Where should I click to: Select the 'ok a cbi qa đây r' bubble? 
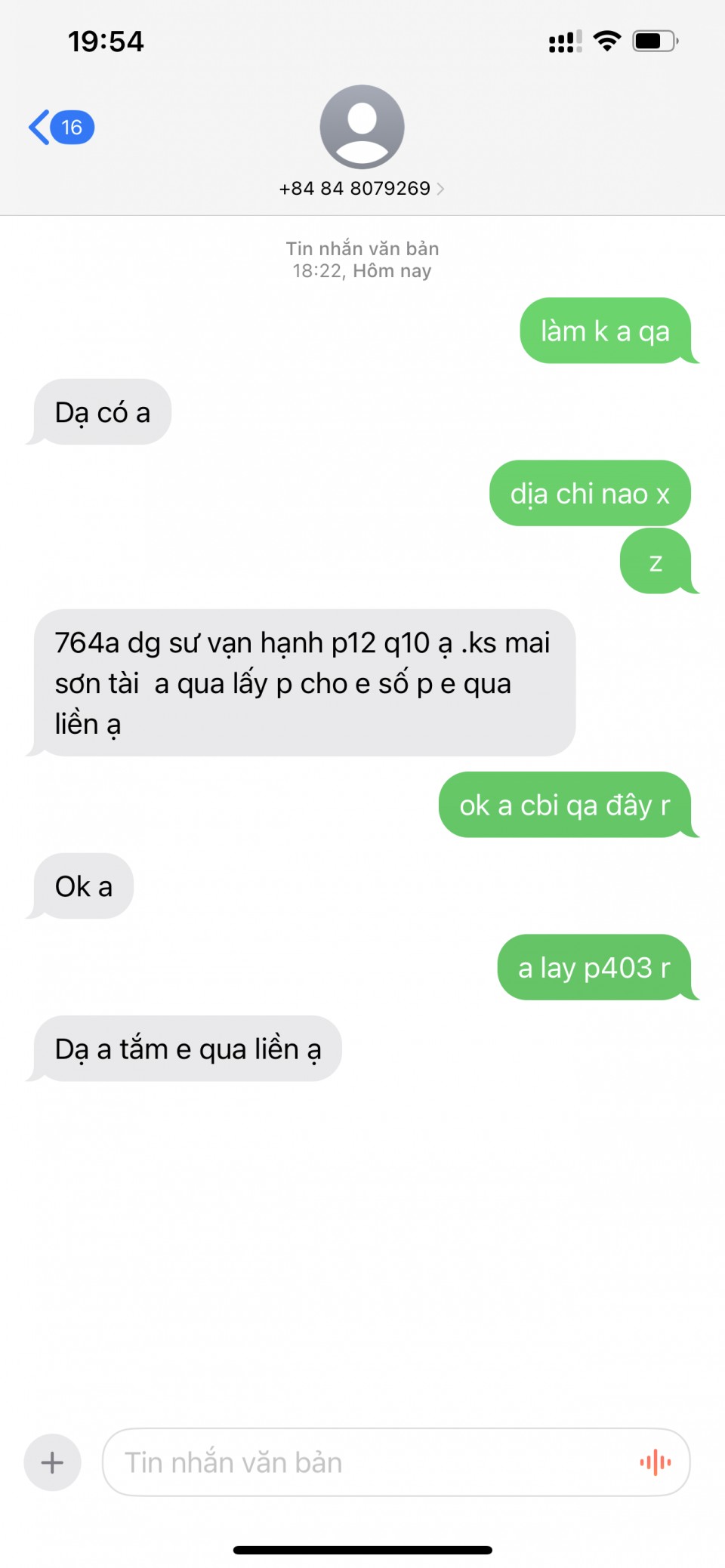(x=565, y=805)
